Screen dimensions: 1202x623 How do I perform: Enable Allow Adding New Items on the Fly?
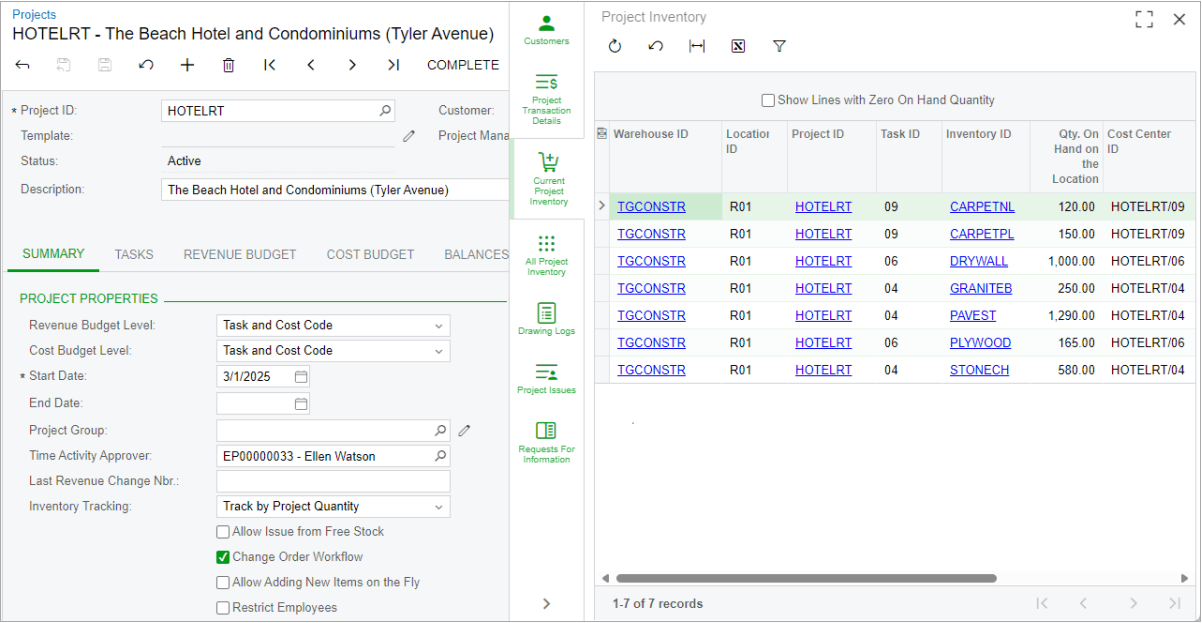click(223, 582)
